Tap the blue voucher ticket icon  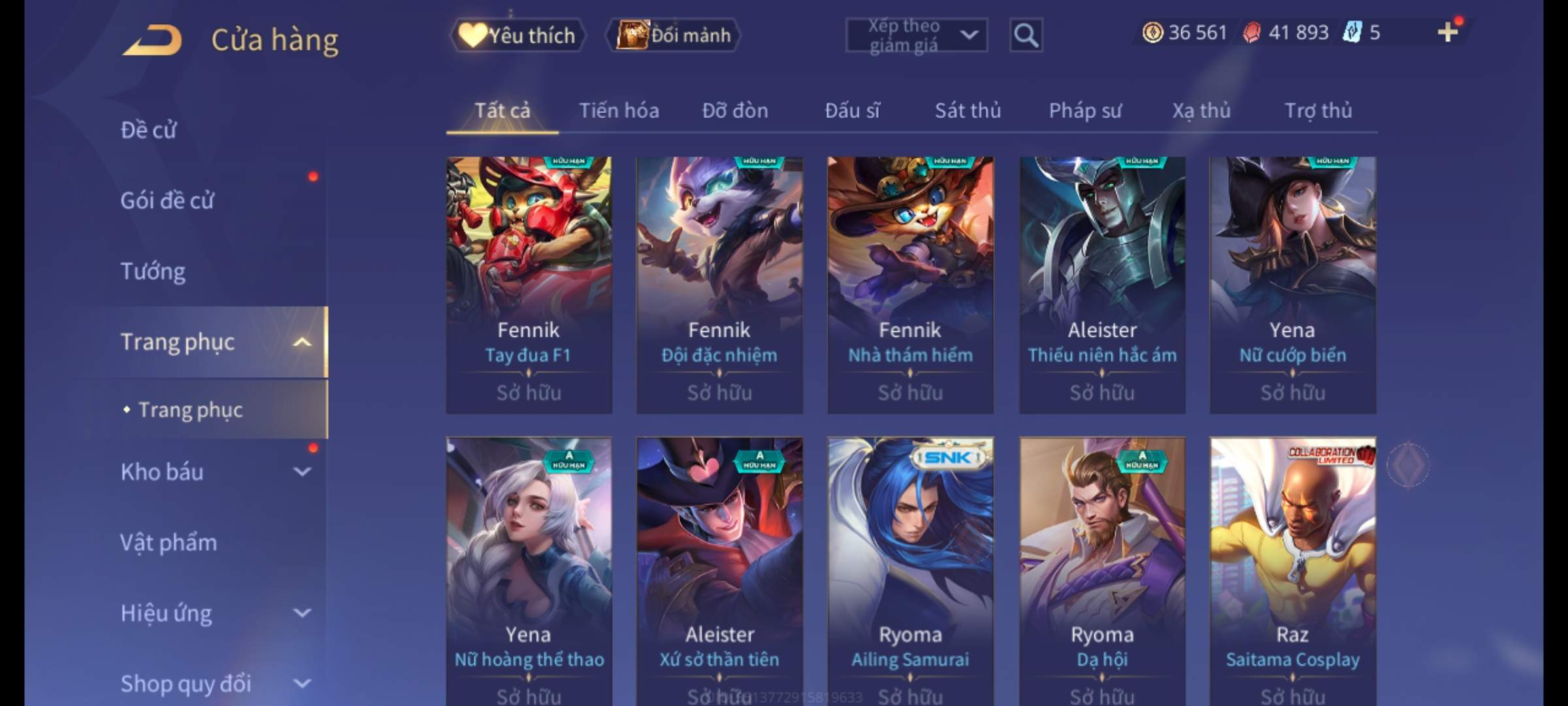1352,32
